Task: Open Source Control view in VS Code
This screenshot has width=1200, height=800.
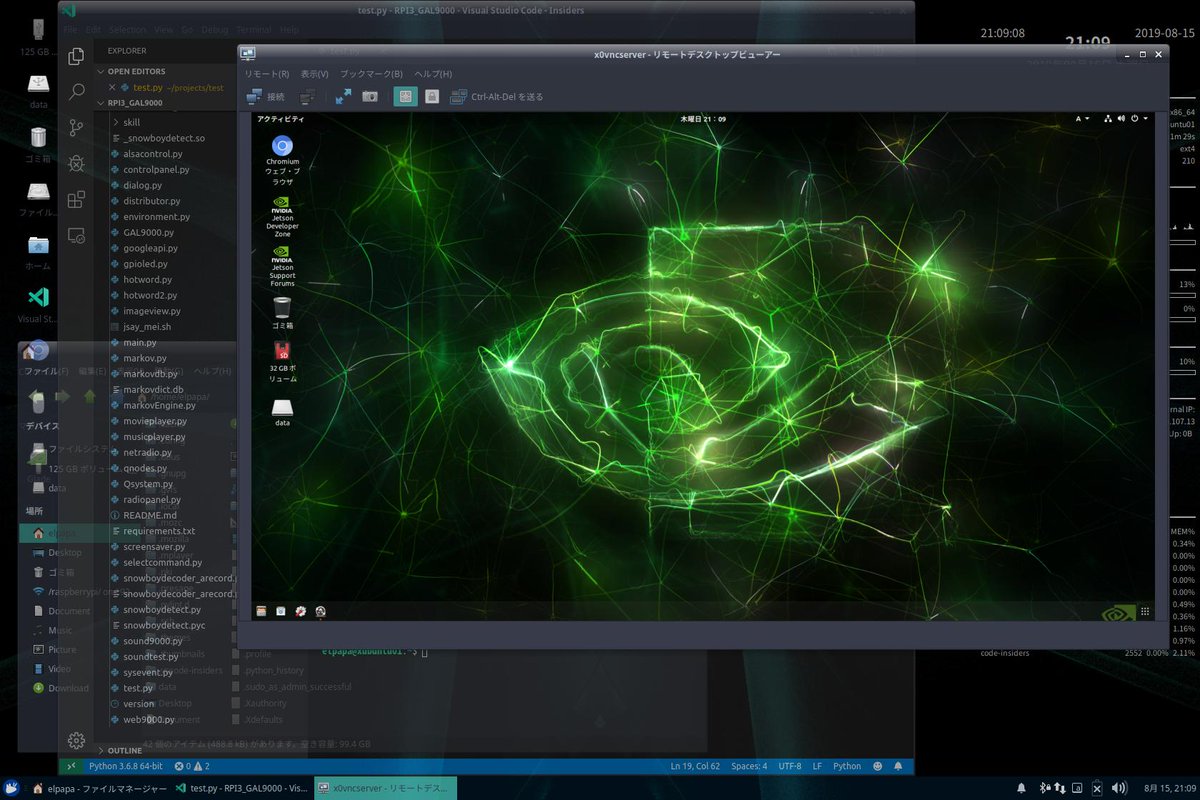Action: pyautogui.click(x=76, y=127)
